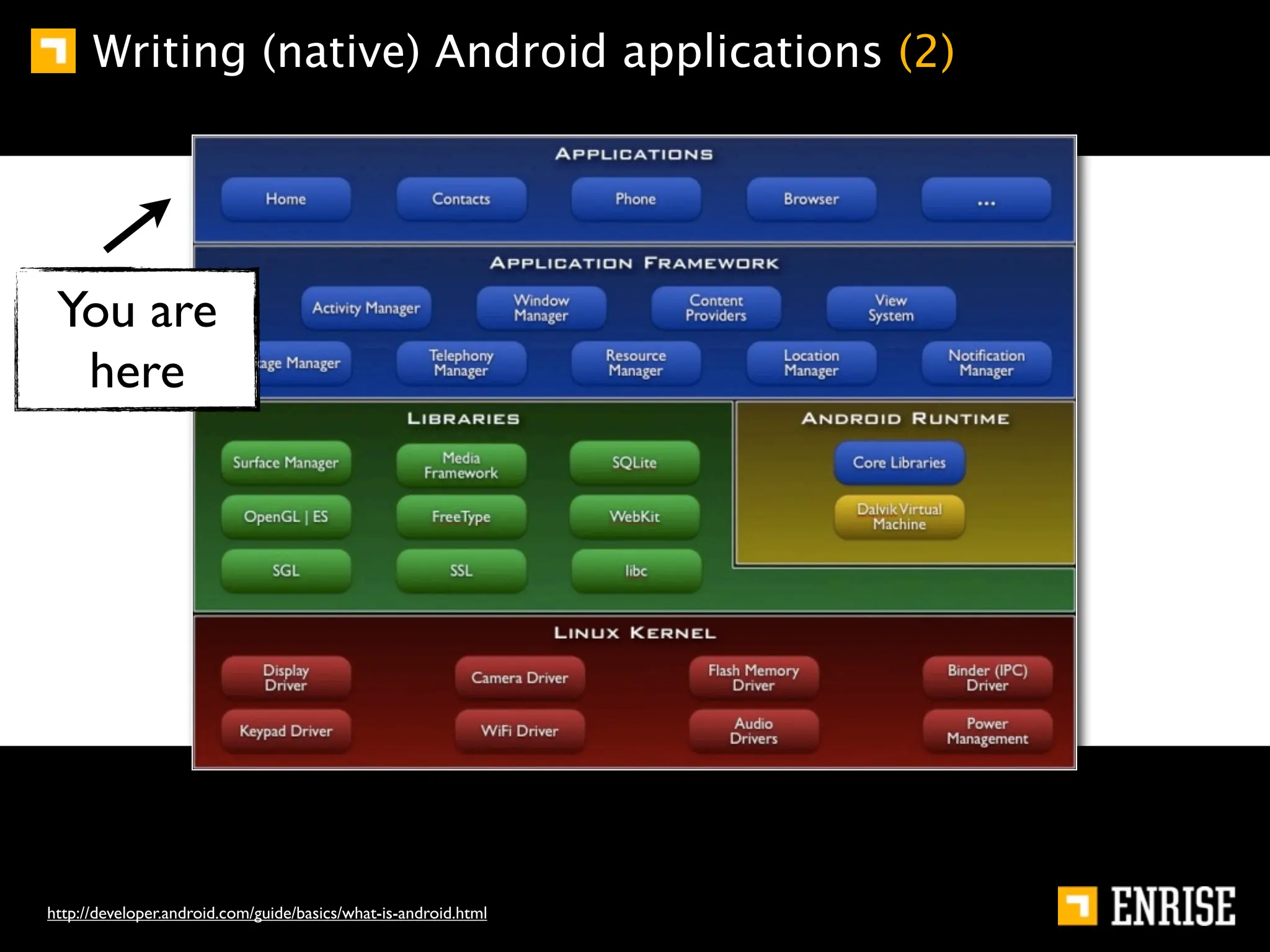Click the developer.android.com what-is-android link

(x=267, y=913)
